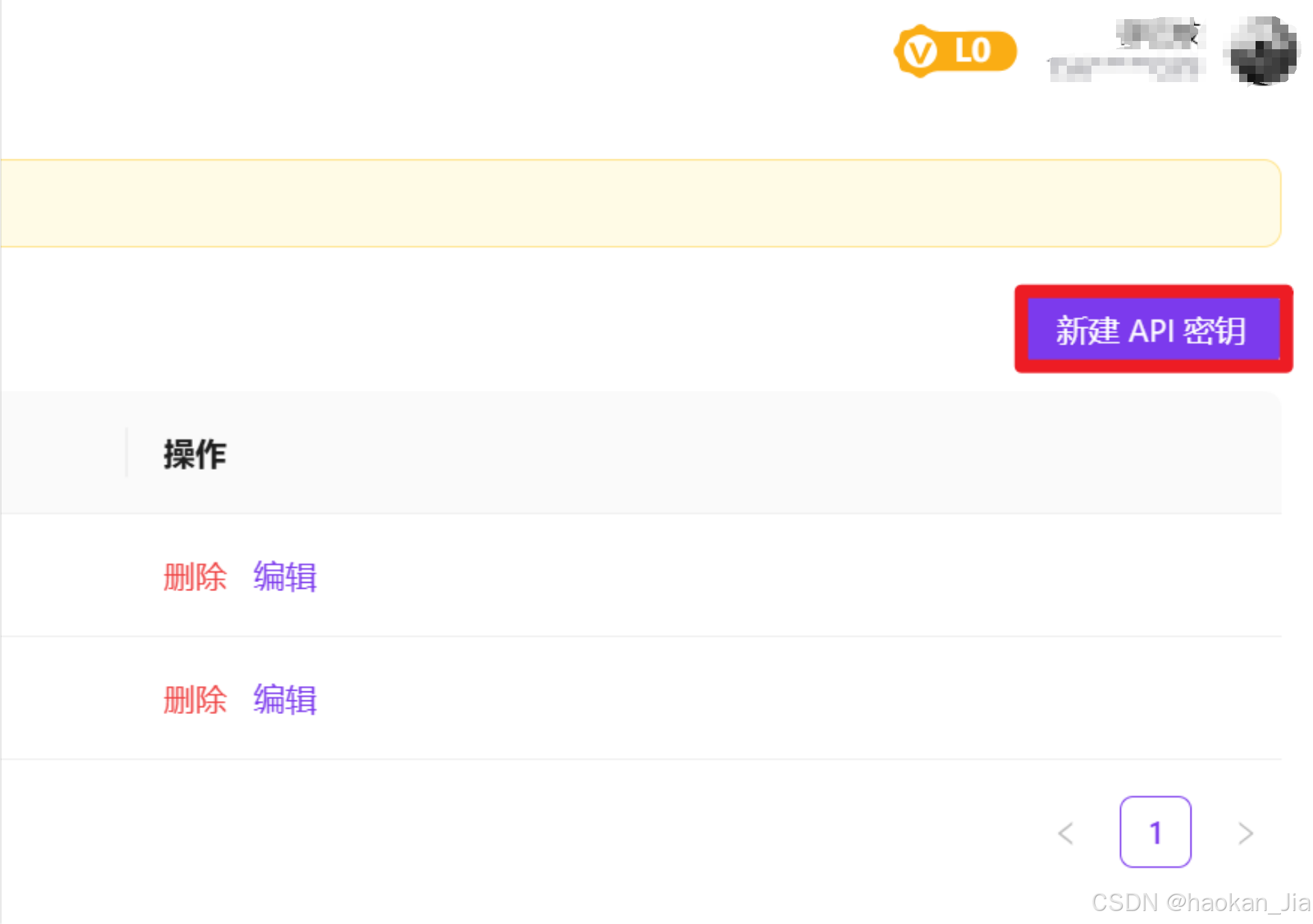The image size is (1313, 924).
Task: Delete the second API key row
Action: coord(195,700)
